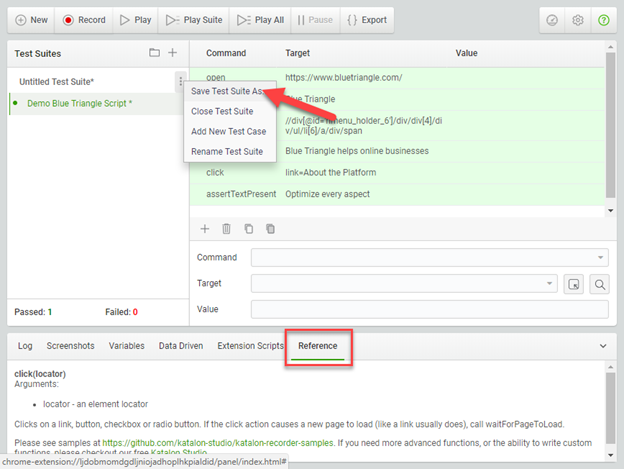Click the Pause button
Screen dimensions: 624x469
point(315,20)
